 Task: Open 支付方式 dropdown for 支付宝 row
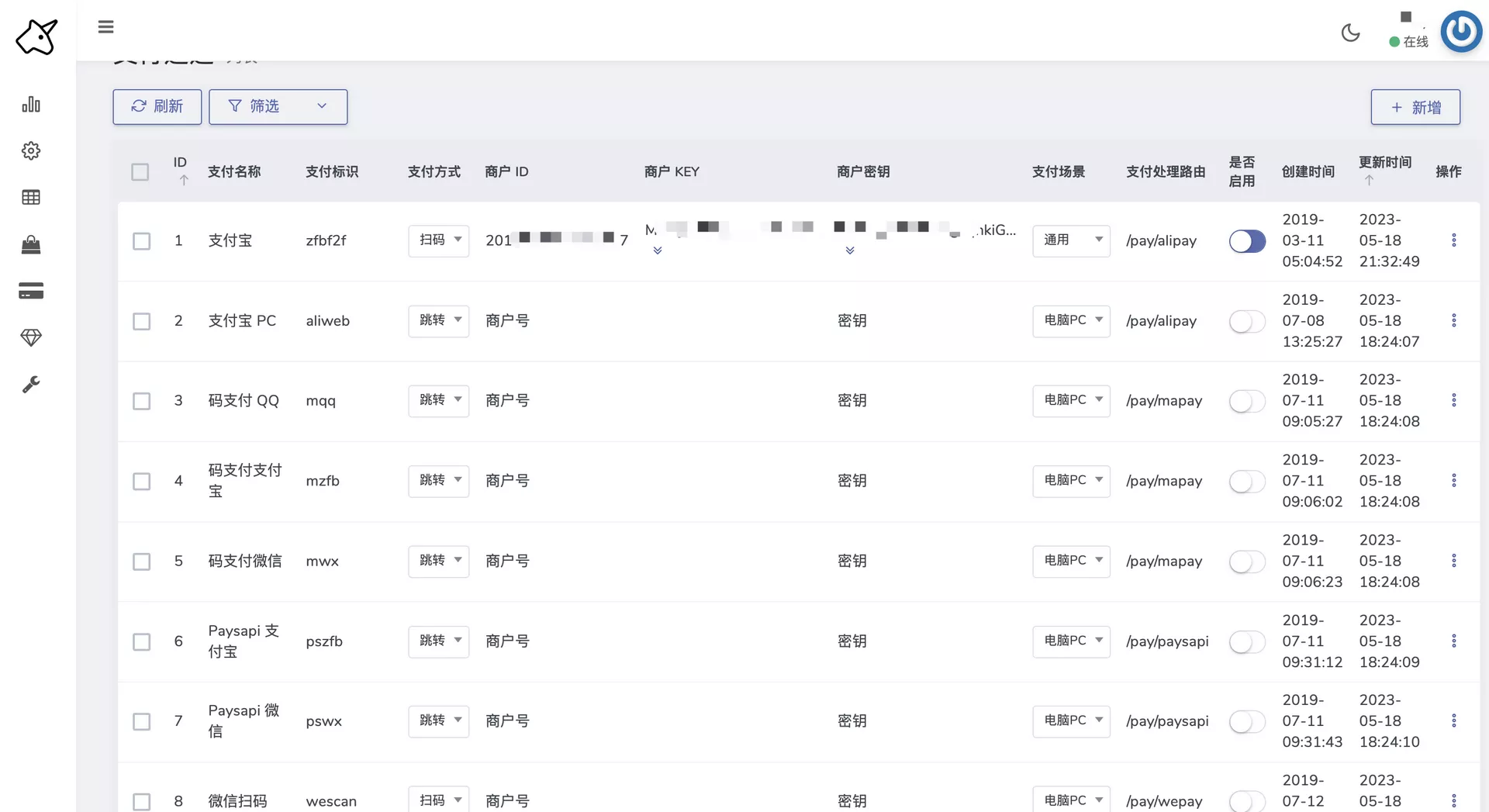(439, 240)
